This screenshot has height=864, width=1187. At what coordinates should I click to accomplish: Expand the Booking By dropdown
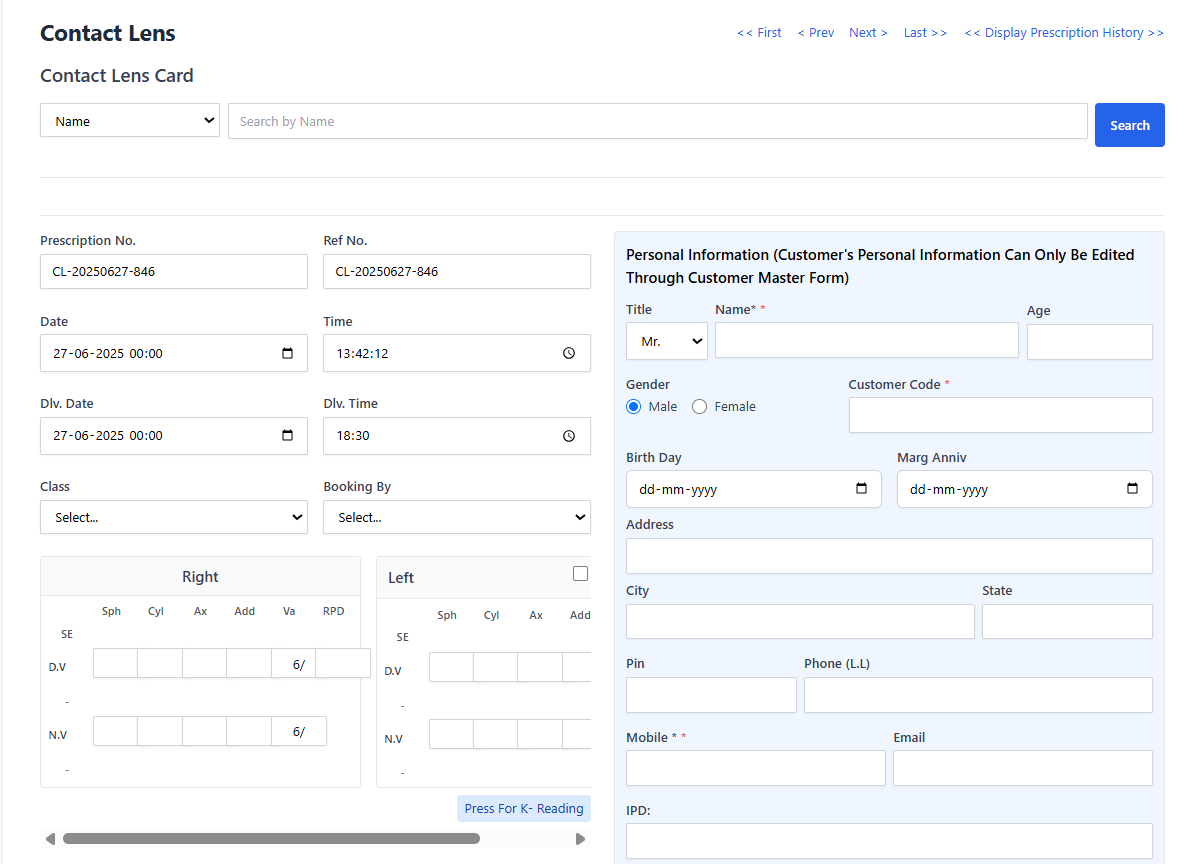pos(457,517)
